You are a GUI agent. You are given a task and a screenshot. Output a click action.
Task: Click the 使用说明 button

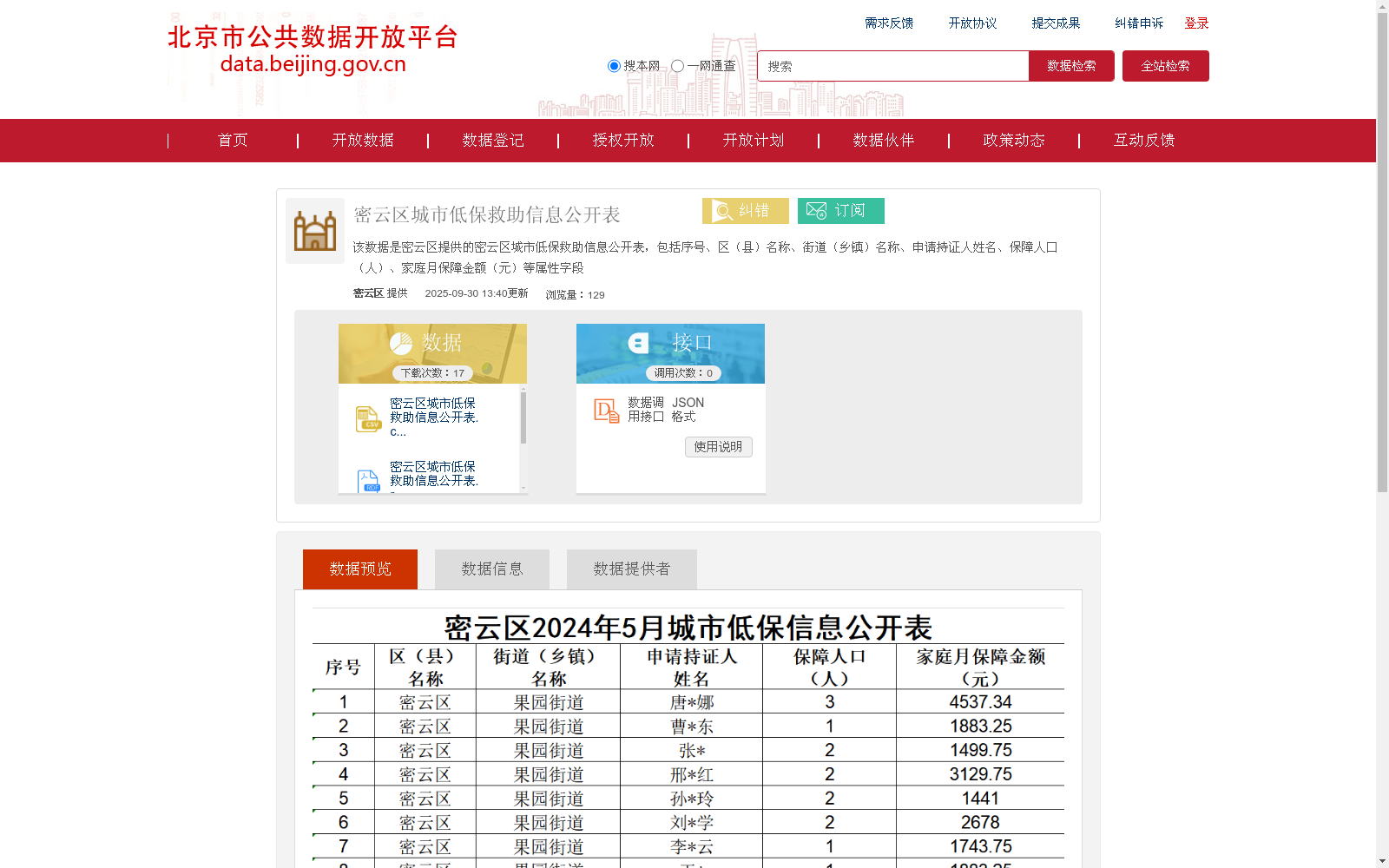pos(718,447)
